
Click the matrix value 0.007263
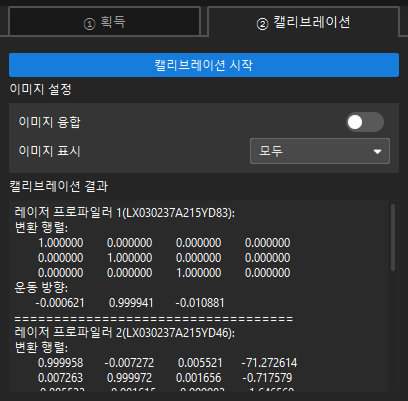(61, 378)
